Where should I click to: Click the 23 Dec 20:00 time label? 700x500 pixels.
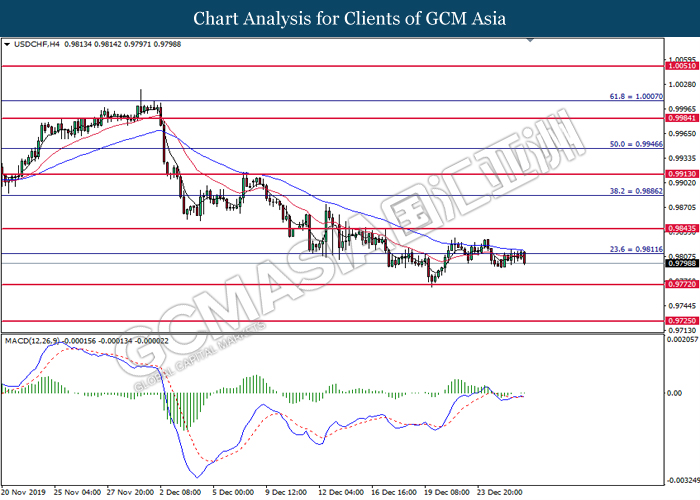[499, 492]
